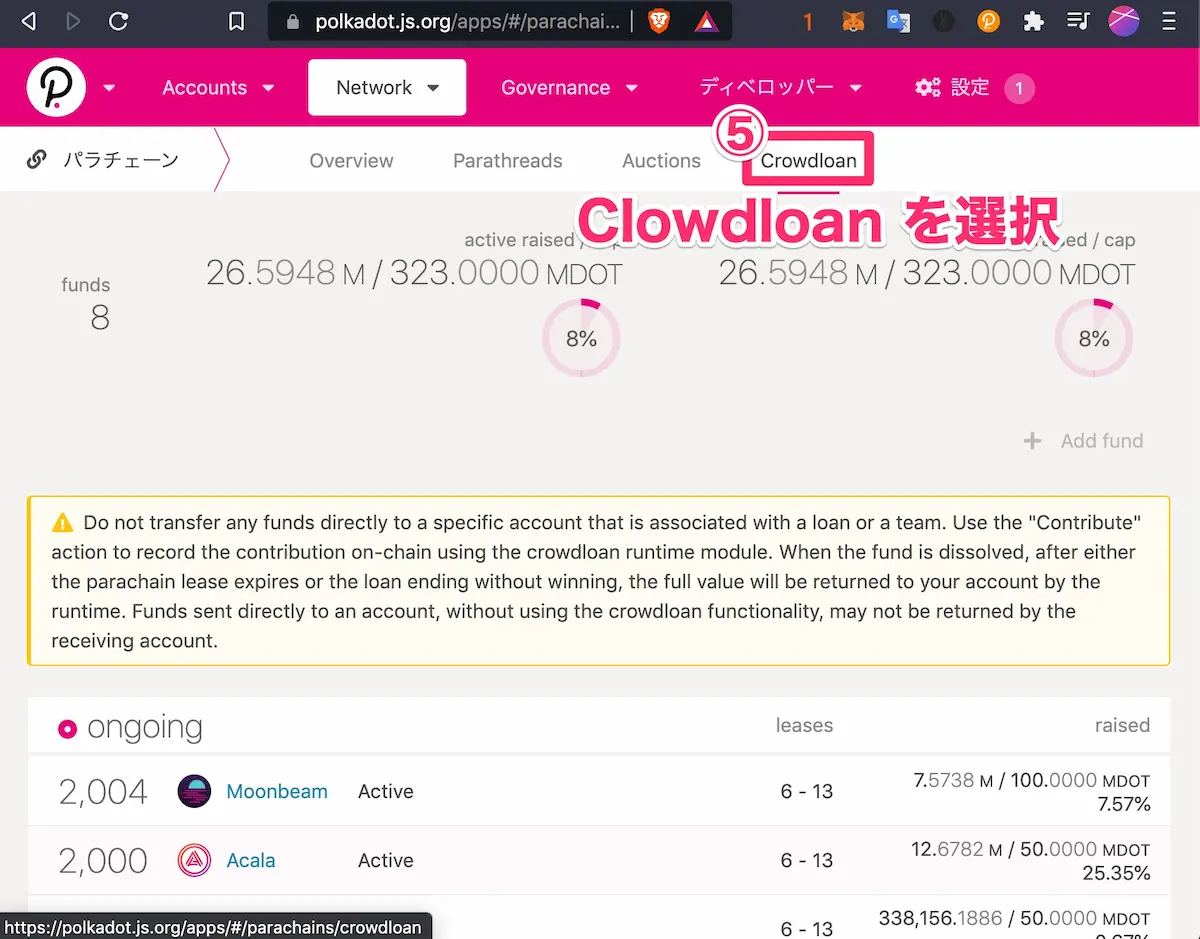Expand the chain selector arrow beside Polkadot logo
This screenshot has width=1200, height=939.
pyautogui.click(x=109, y=88)
